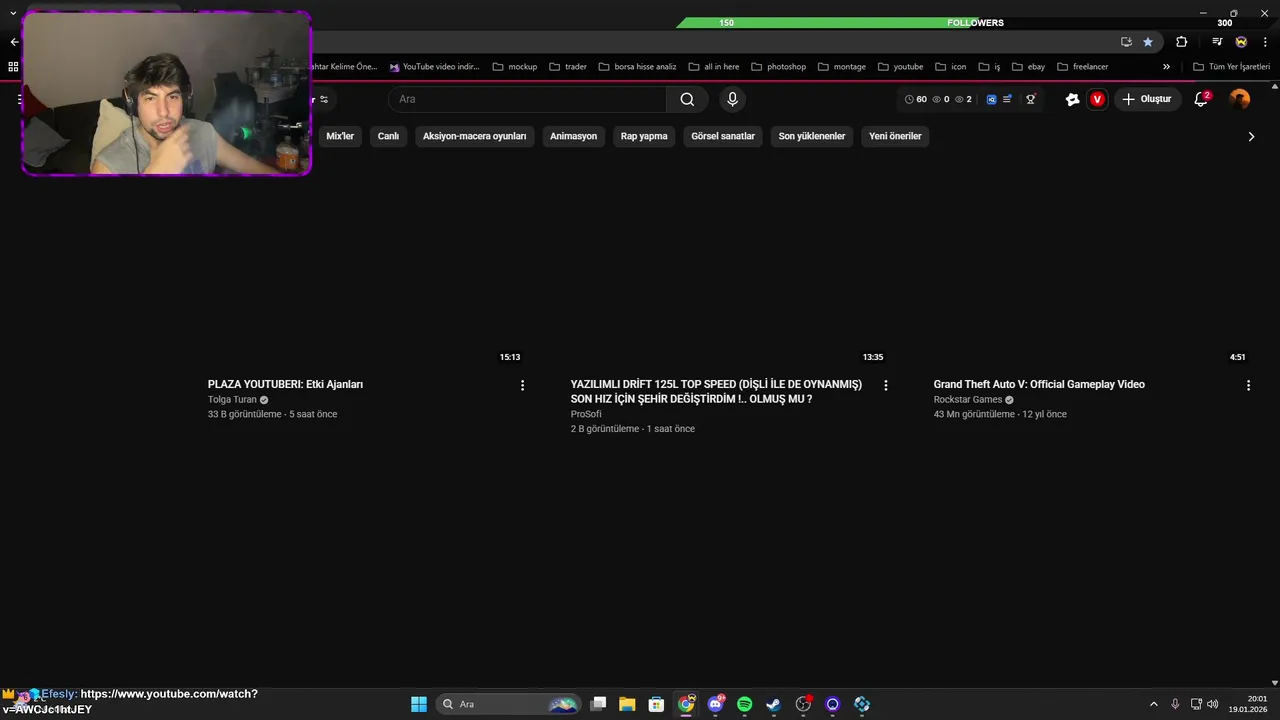The height and width of the screenshot is (720, 1280).
Task: Click the white star-shaped icon beside the V badge
Action: 1072,99
